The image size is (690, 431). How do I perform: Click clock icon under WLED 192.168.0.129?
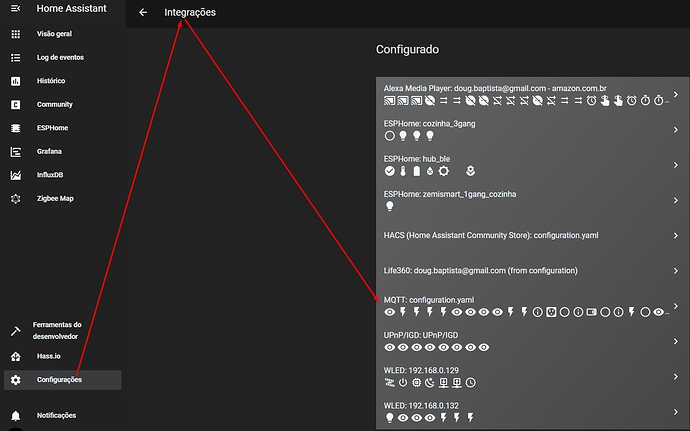click(470, 383)
